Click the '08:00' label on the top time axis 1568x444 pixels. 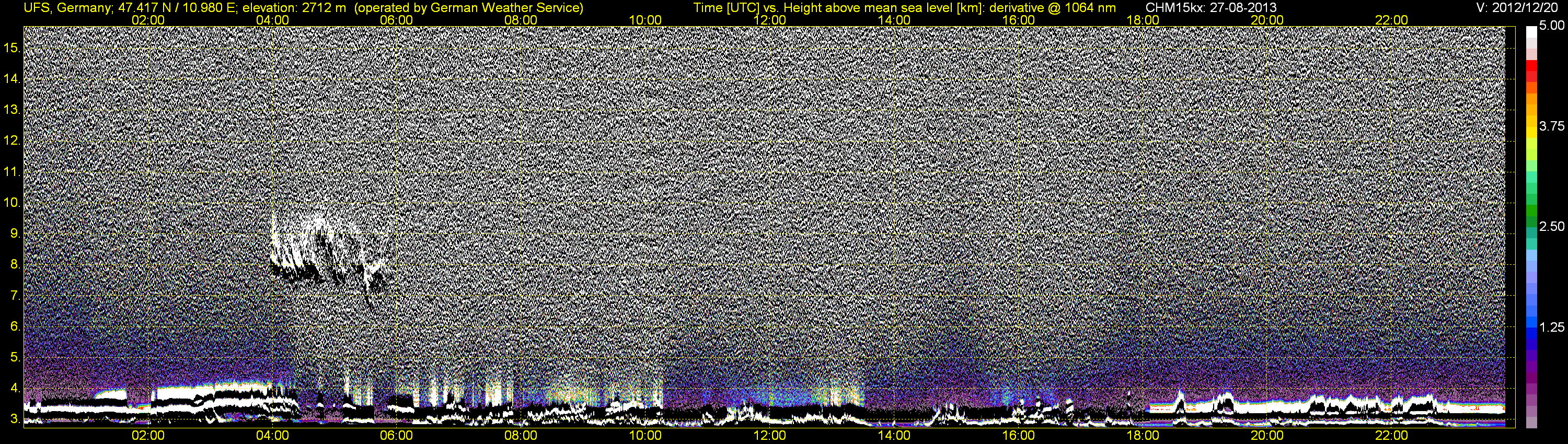click(521, 20)
